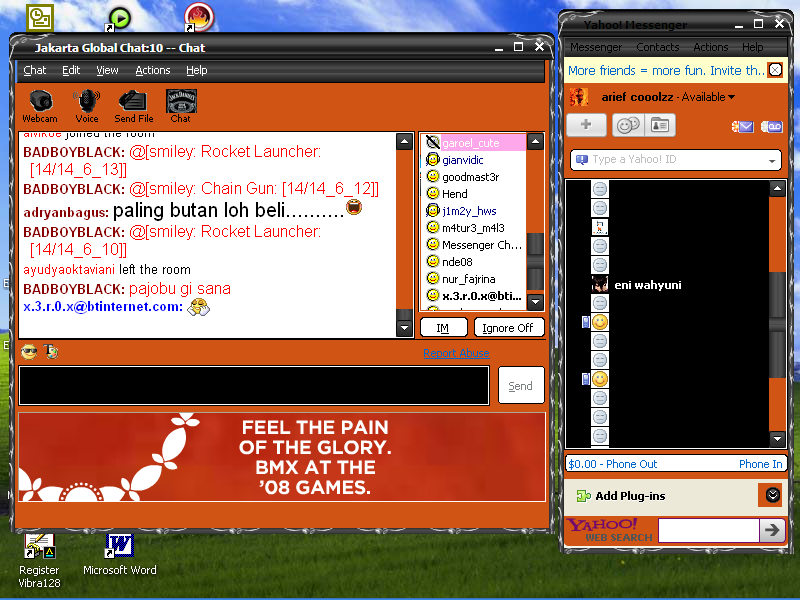Close the 'More friends' invite banner
800x600 pixels.
pos(775,70)
